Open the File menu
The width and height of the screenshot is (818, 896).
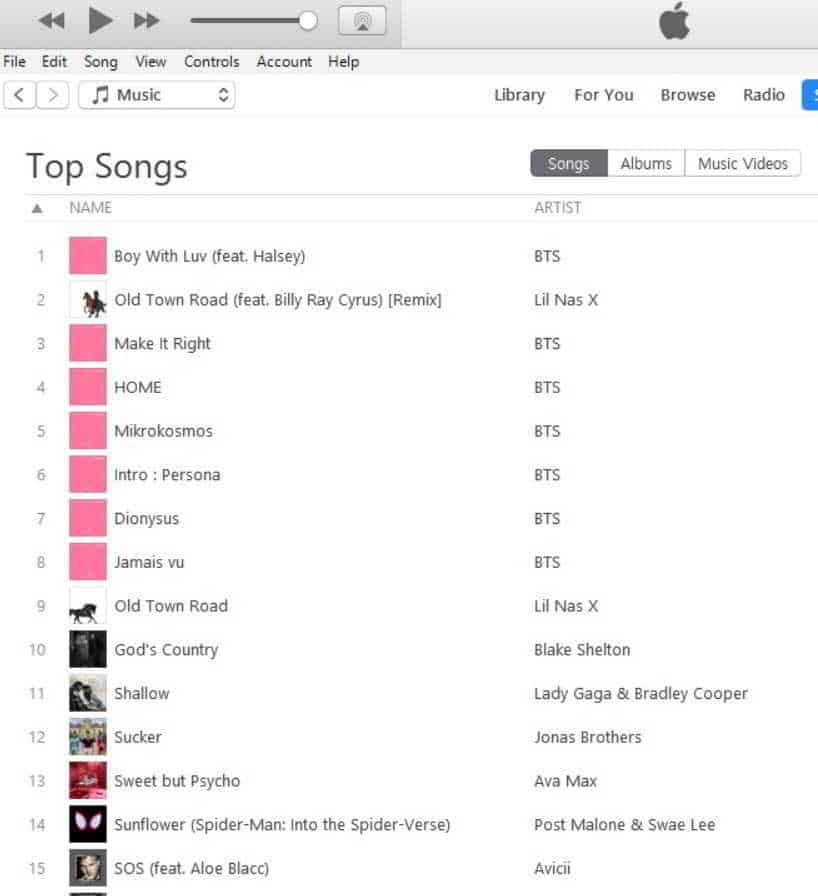click(x=14, y=62)
